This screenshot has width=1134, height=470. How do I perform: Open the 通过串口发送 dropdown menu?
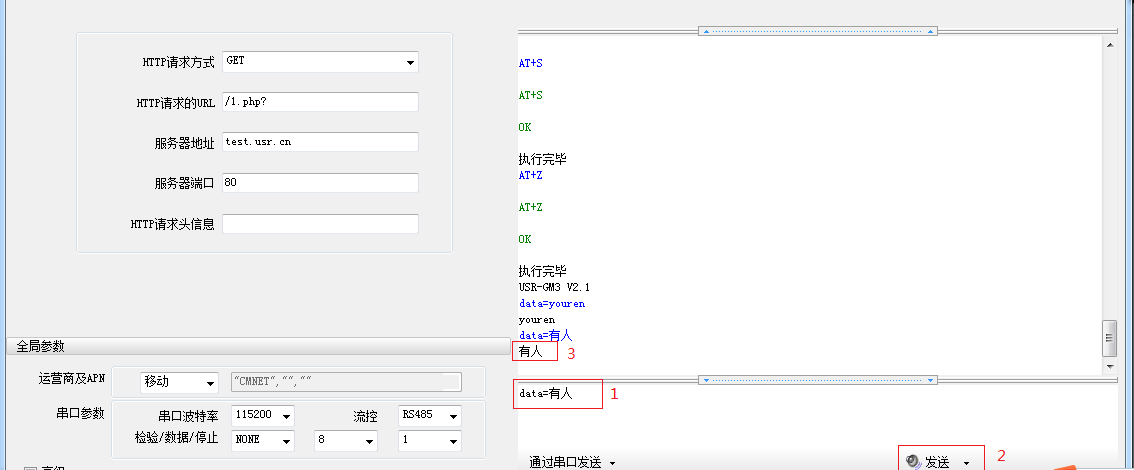click(571, 462)
